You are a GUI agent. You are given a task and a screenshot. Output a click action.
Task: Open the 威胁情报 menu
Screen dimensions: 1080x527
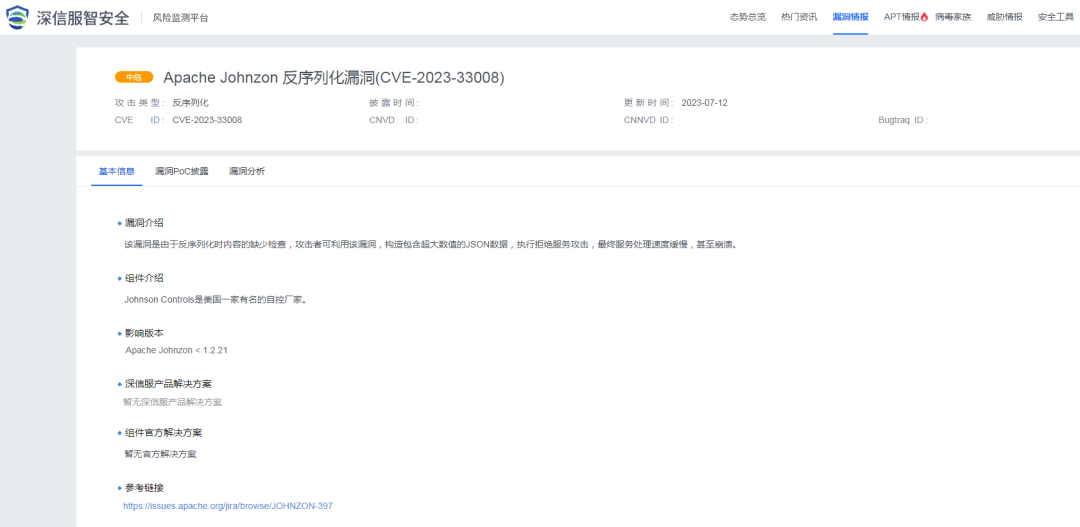(1004, 17)
